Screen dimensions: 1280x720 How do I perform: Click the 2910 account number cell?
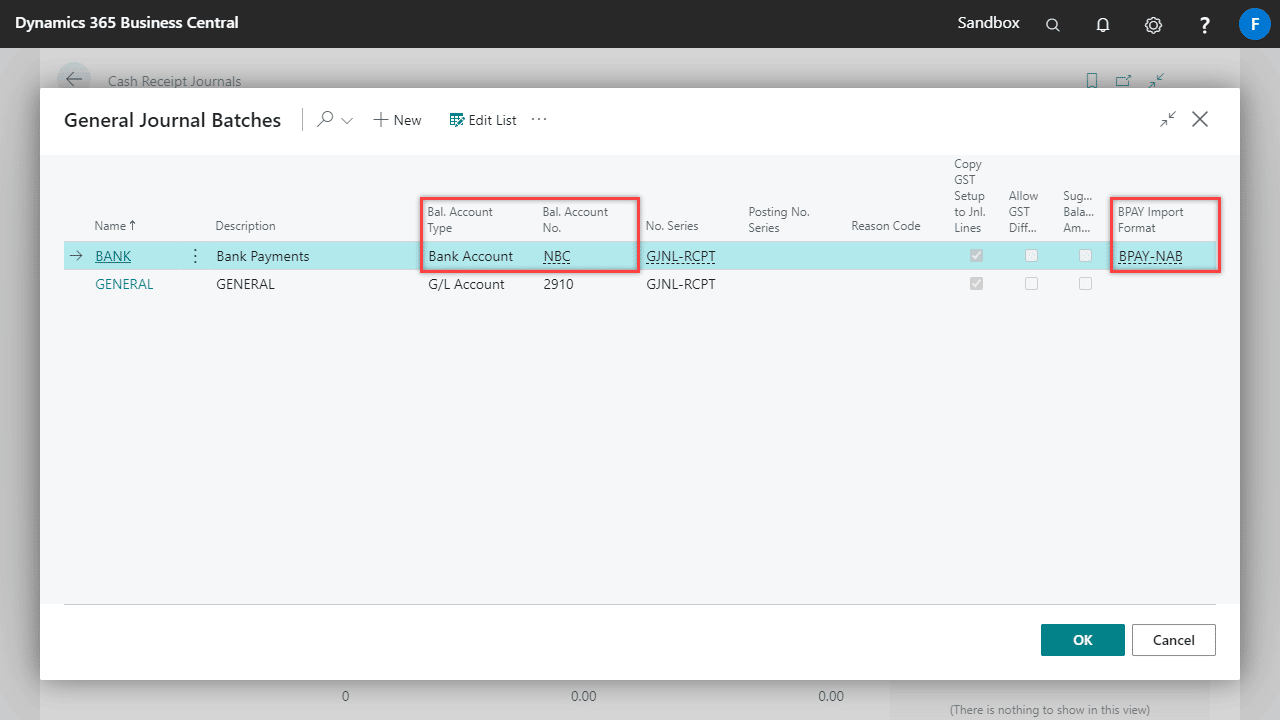tap(558, 284)
